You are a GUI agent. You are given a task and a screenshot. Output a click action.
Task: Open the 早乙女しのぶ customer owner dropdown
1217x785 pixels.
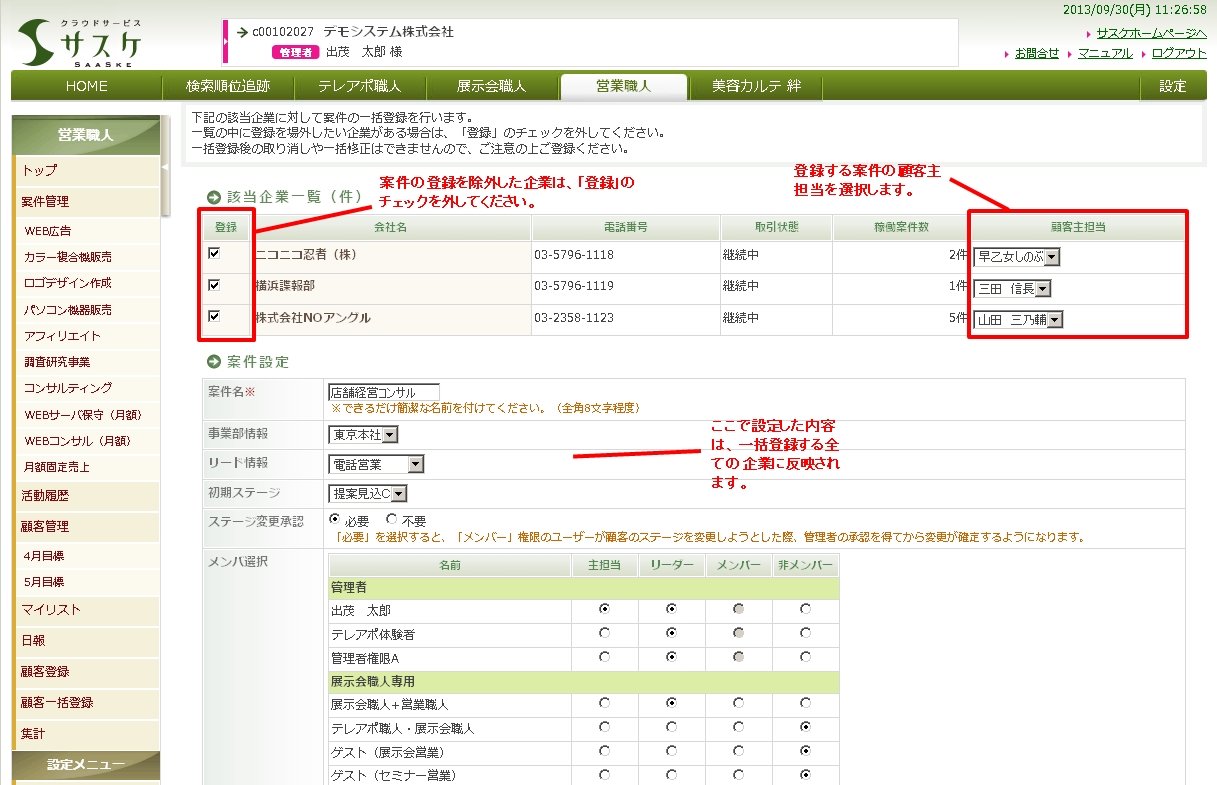coord(1052,257)
